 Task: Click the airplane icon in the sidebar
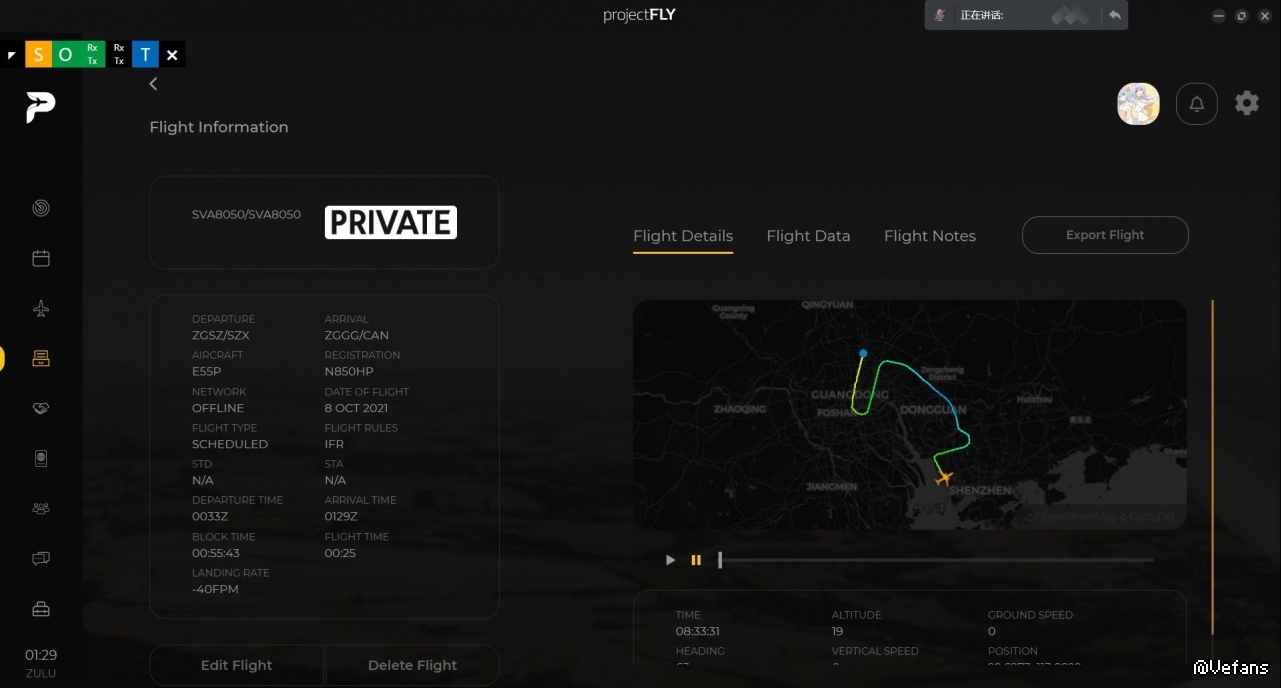coord(41,309)
